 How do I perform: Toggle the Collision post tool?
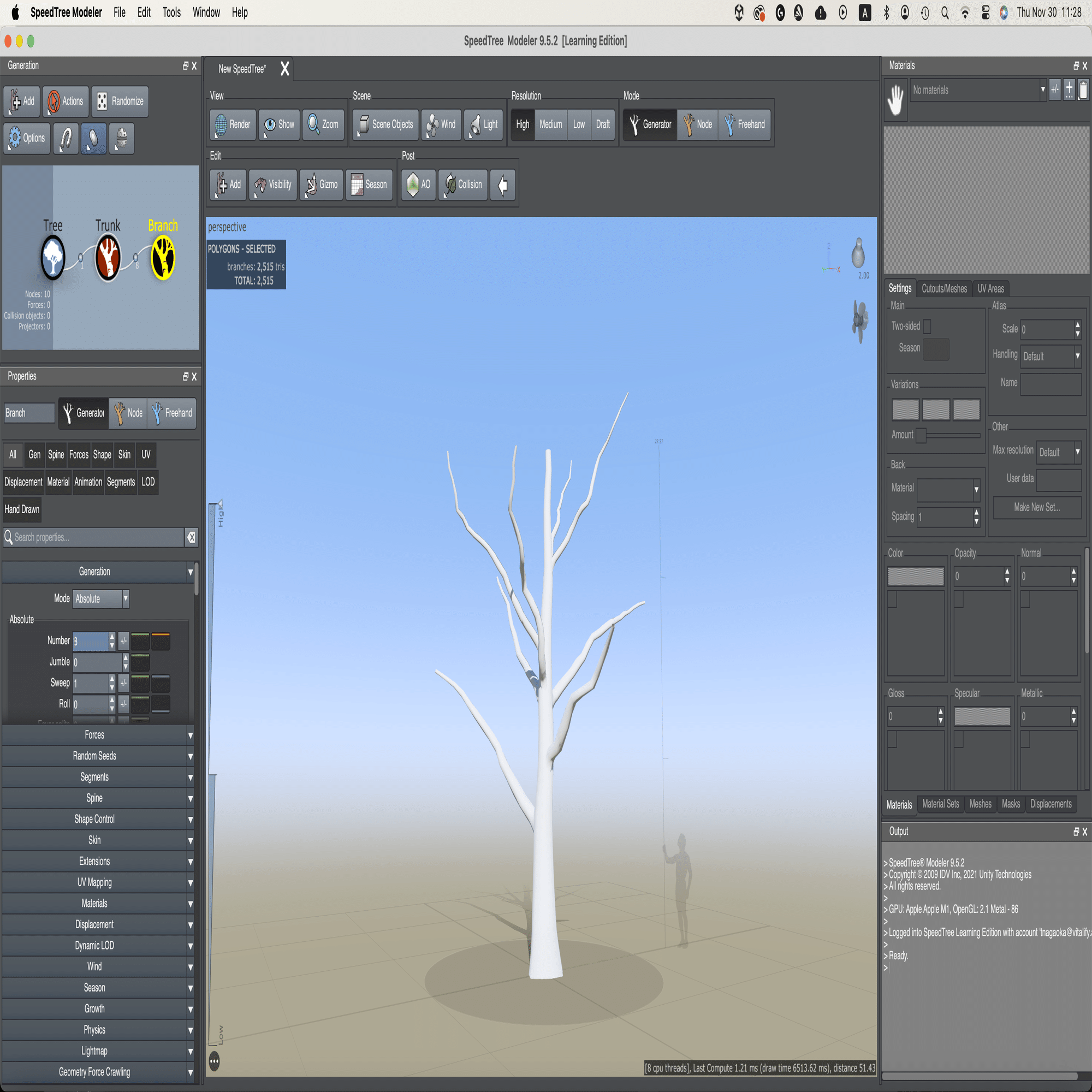click(463, 184)
